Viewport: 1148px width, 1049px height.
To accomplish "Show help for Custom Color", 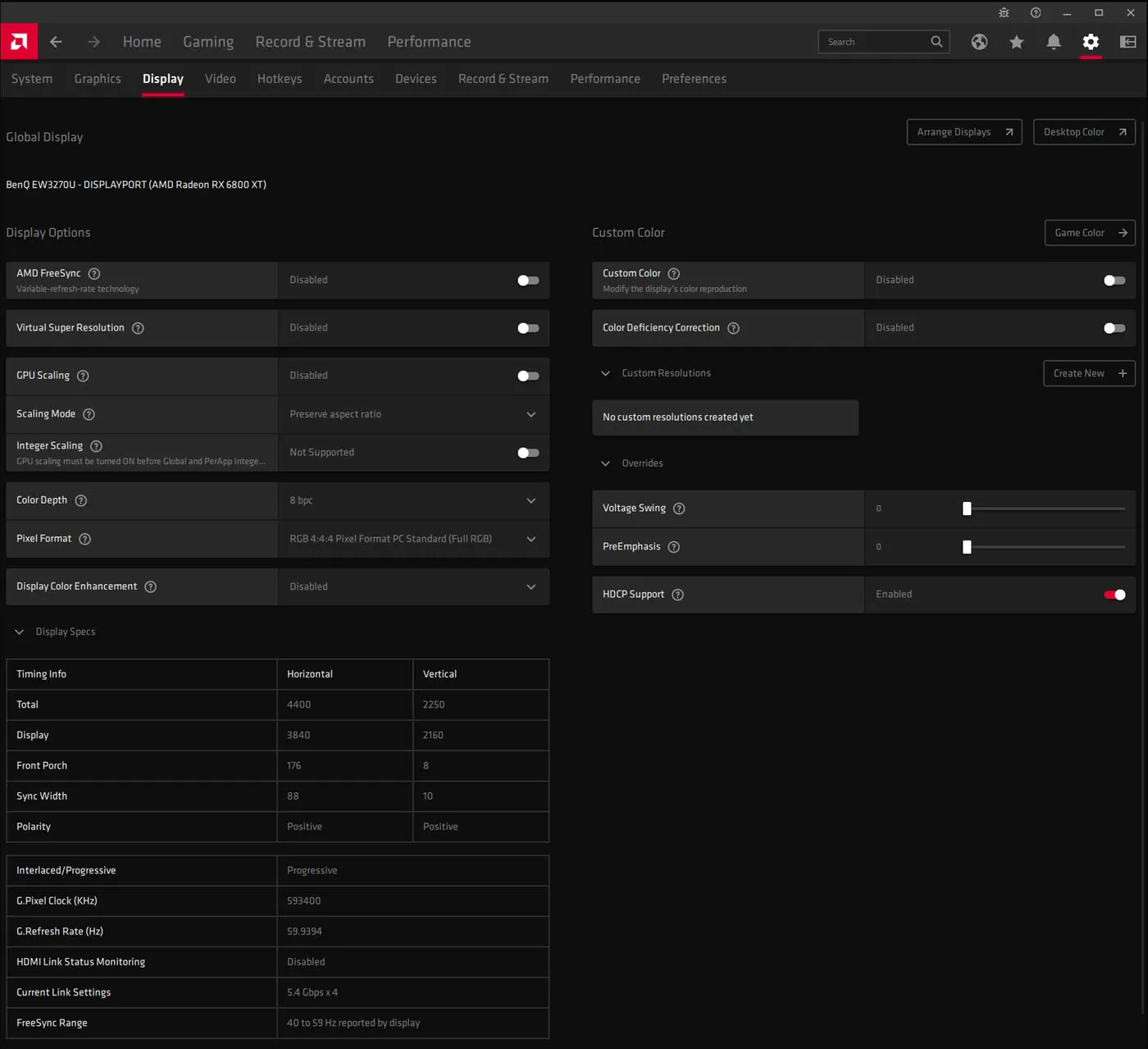I will pyautogui.click(x=673, y=274).
